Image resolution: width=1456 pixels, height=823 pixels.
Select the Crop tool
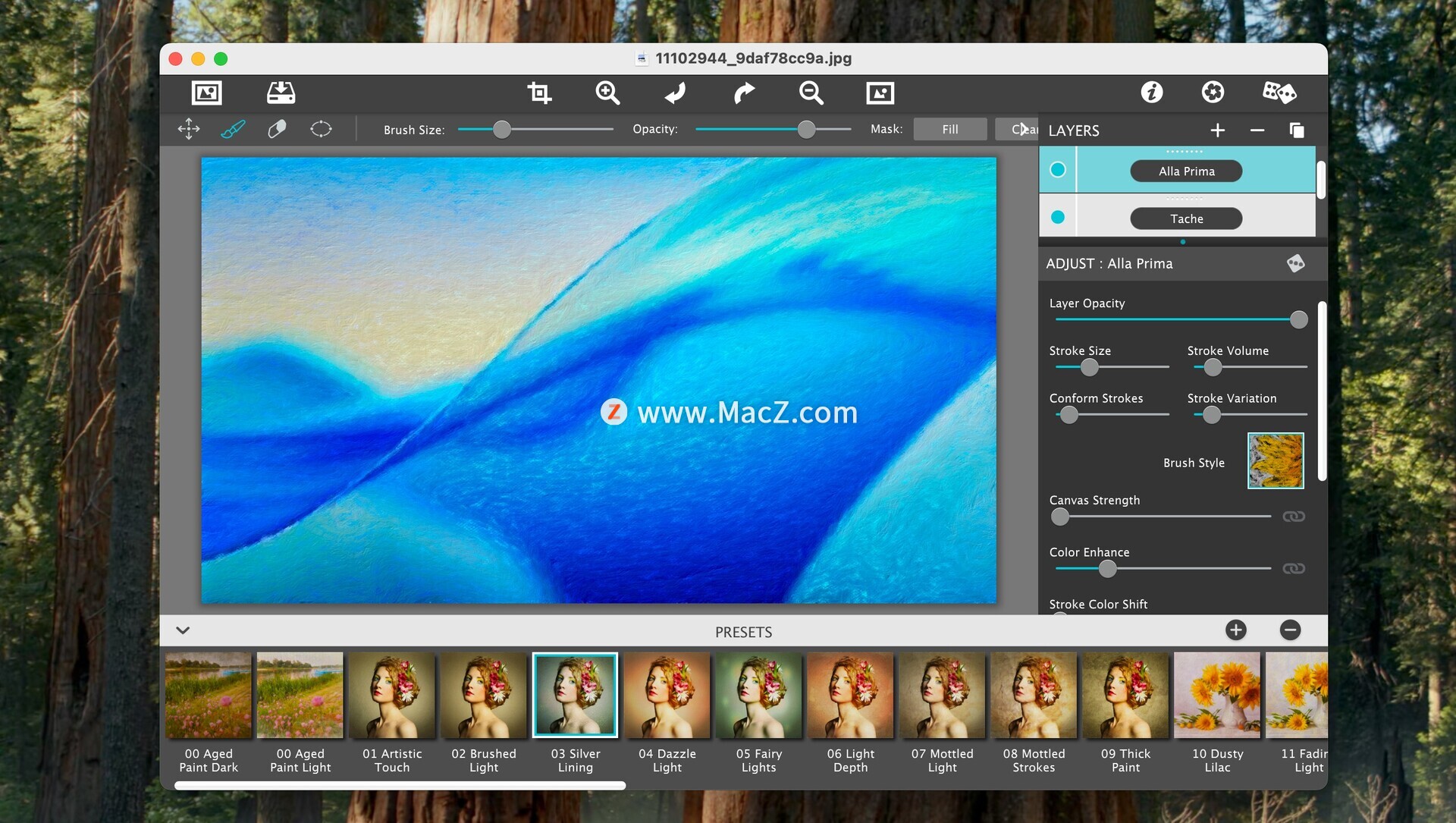pos(539,93)
